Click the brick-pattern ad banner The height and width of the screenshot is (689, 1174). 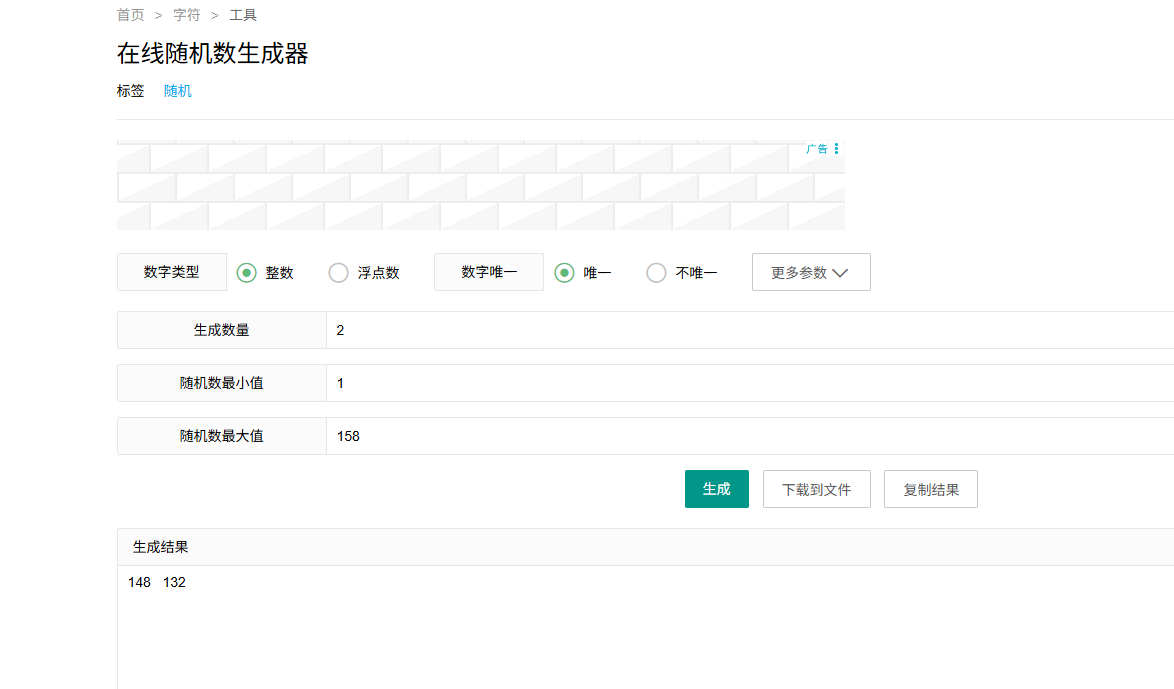[480, 187]
